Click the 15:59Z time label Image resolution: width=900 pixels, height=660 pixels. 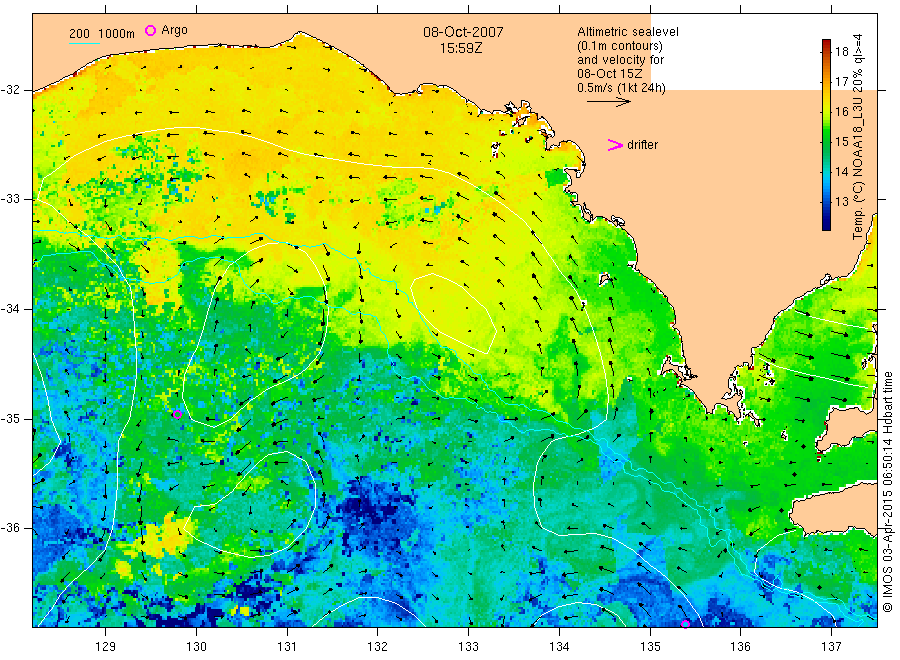[x=461, y=49]
